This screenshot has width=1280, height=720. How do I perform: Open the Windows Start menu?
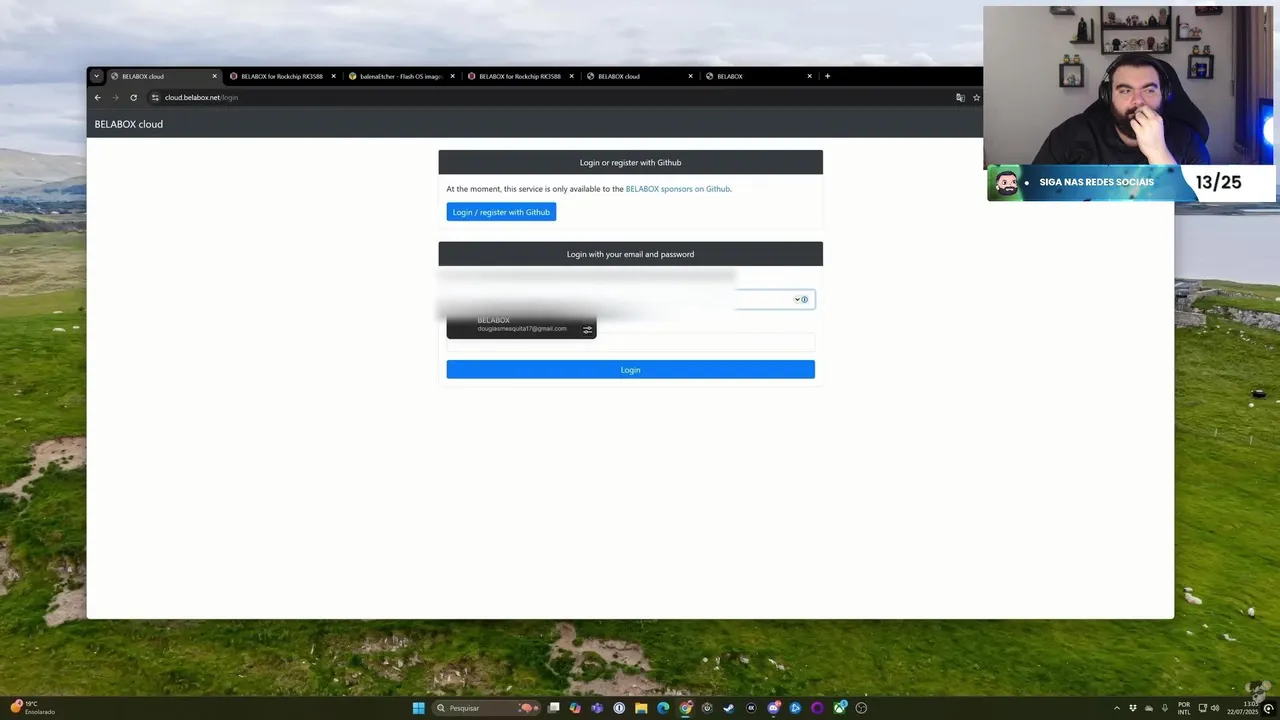(x=418, y=708)
